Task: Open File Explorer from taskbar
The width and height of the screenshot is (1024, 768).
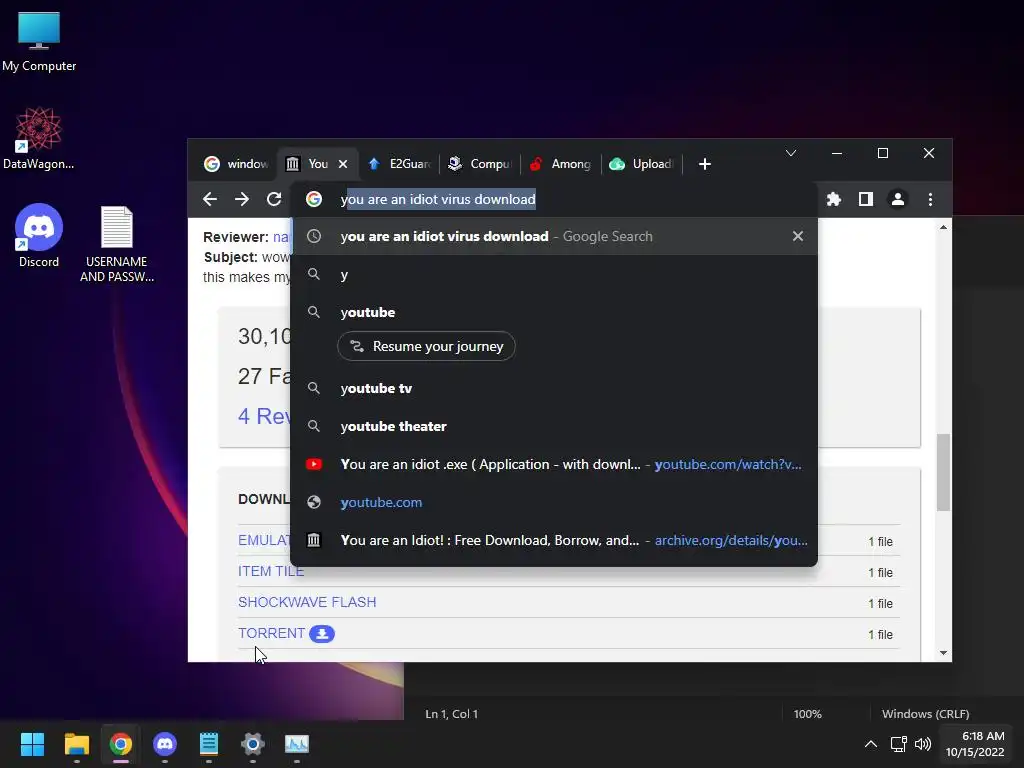Action: tap(76, 744)
